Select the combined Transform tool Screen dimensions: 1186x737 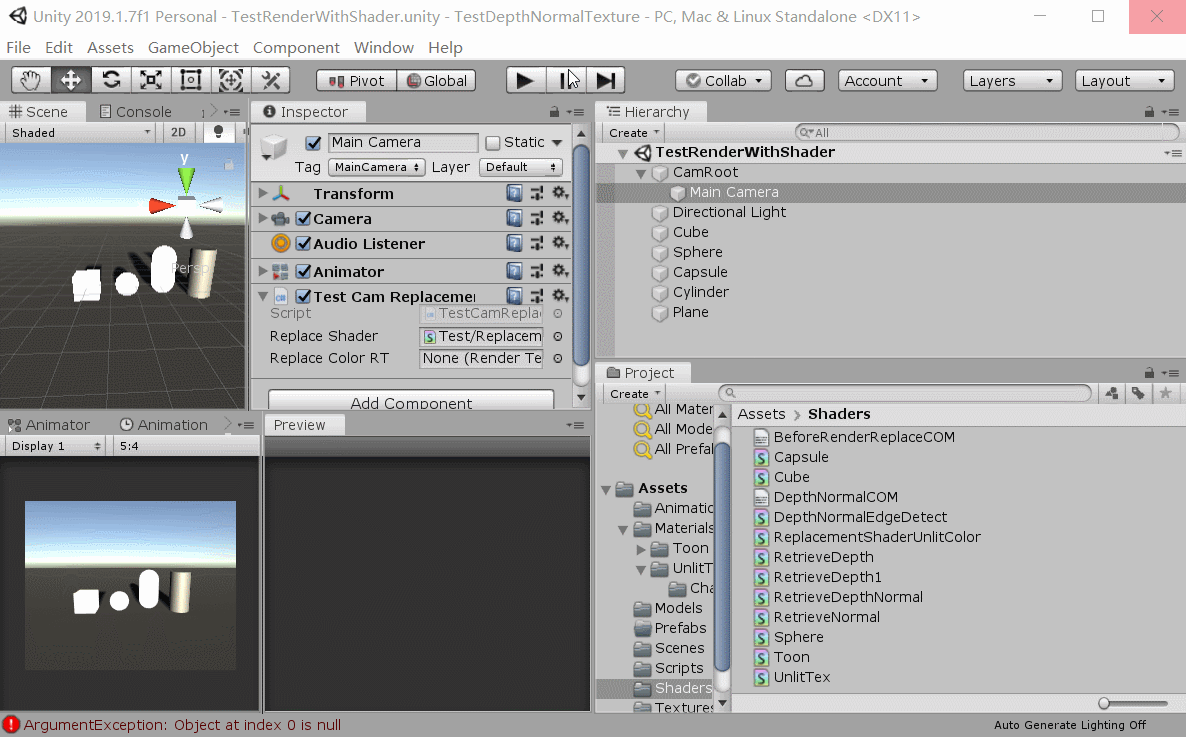(231, 80)
